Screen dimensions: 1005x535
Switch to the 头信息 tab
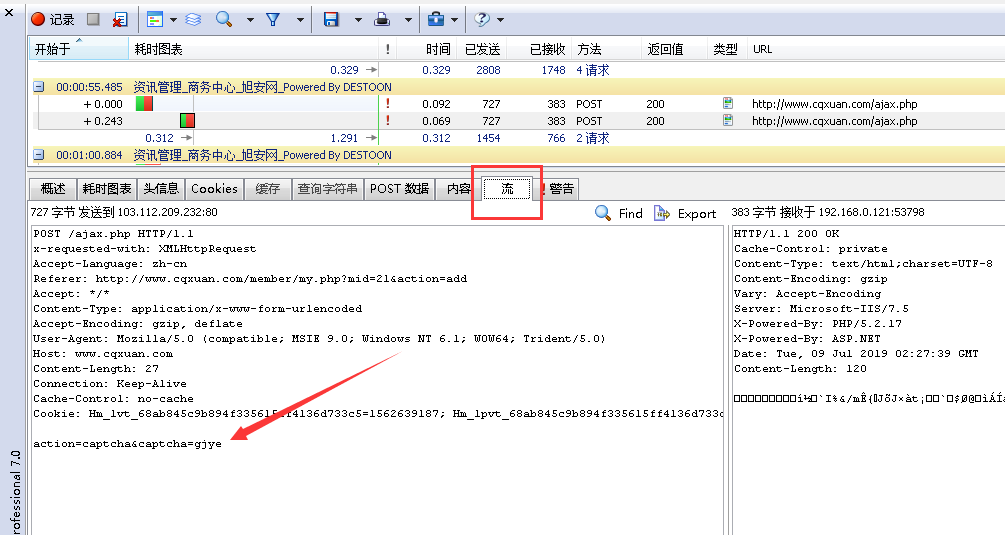click(x=160, y=188)
